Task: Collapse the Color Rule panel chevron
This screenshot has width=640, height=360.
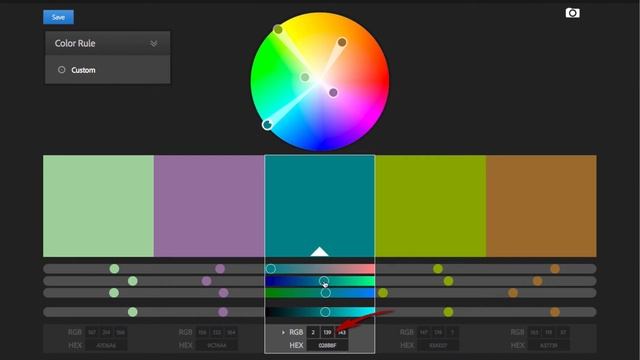Action: coord(154,43)
